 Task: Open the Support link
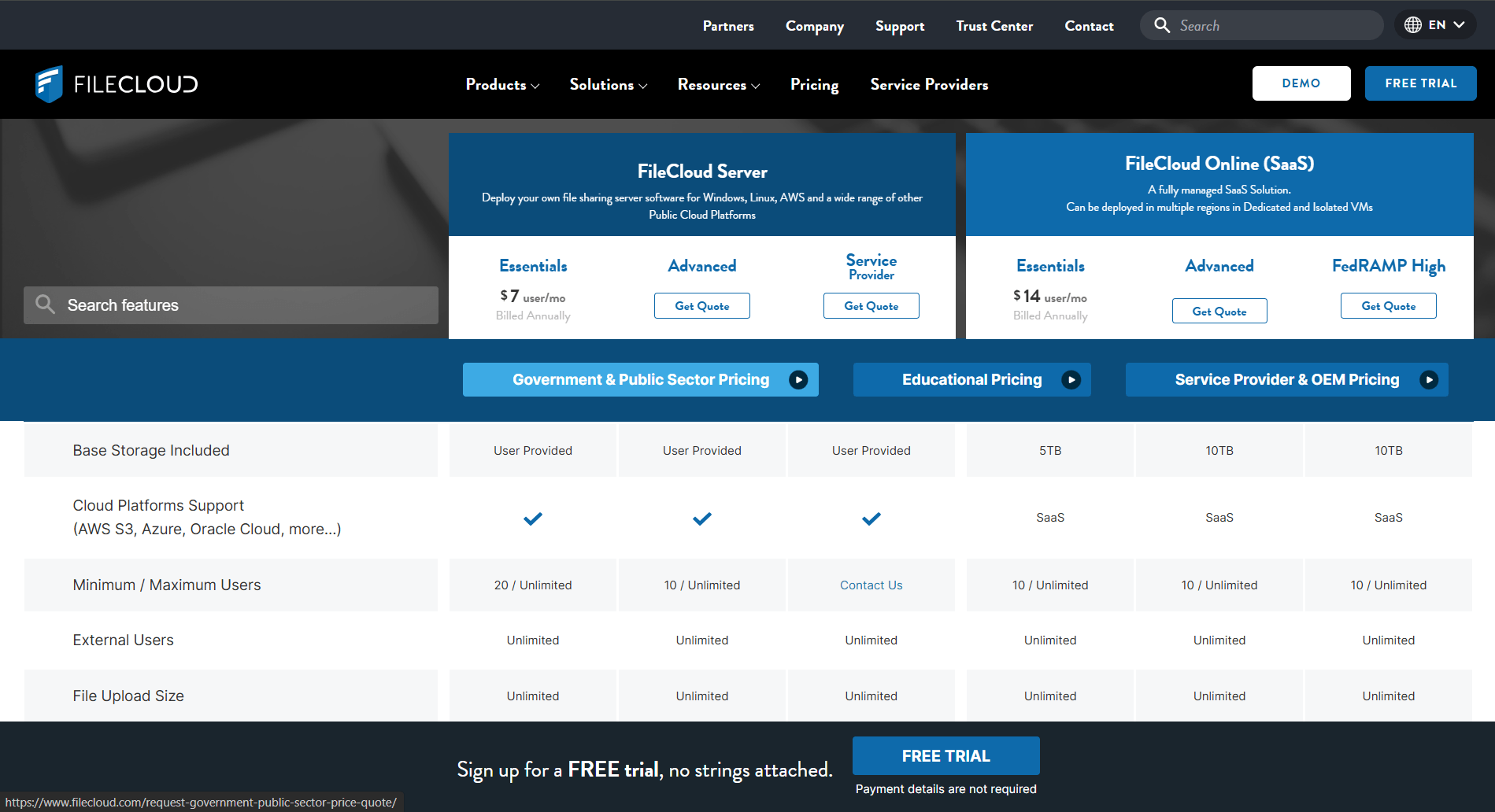click(900, 26)
